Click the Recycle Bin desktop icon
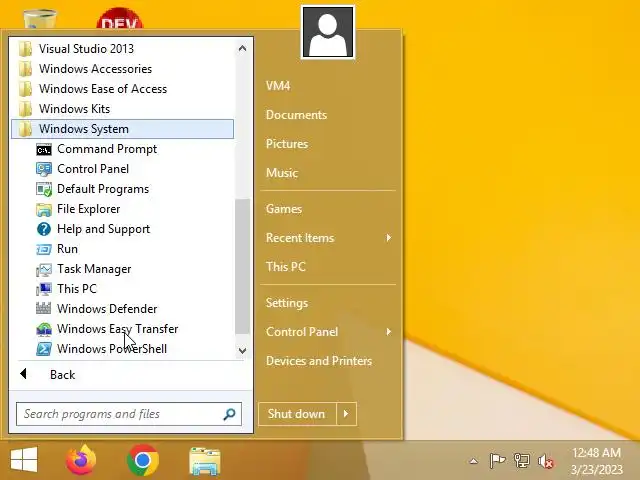The height and width of the screenshot is (480, 640). [40, 20]
